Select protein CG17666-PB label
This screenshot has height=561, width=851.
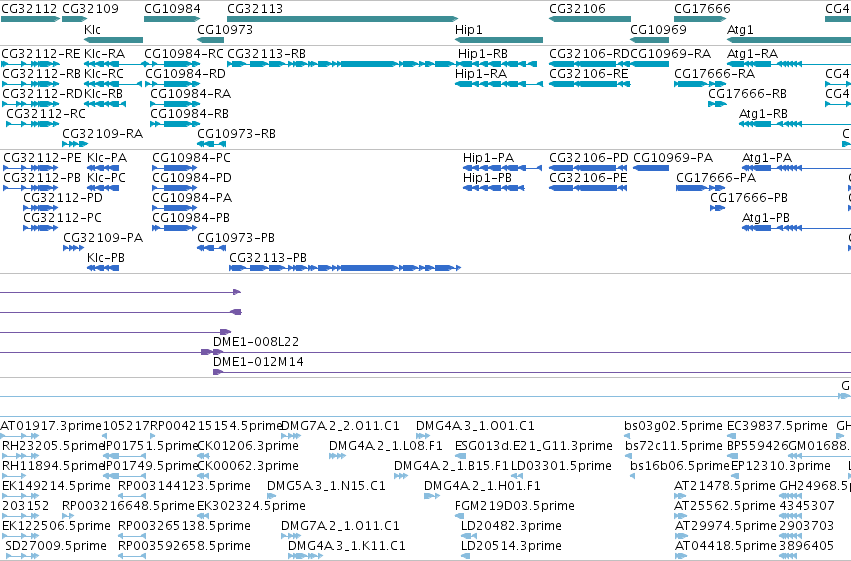[748, 198]
